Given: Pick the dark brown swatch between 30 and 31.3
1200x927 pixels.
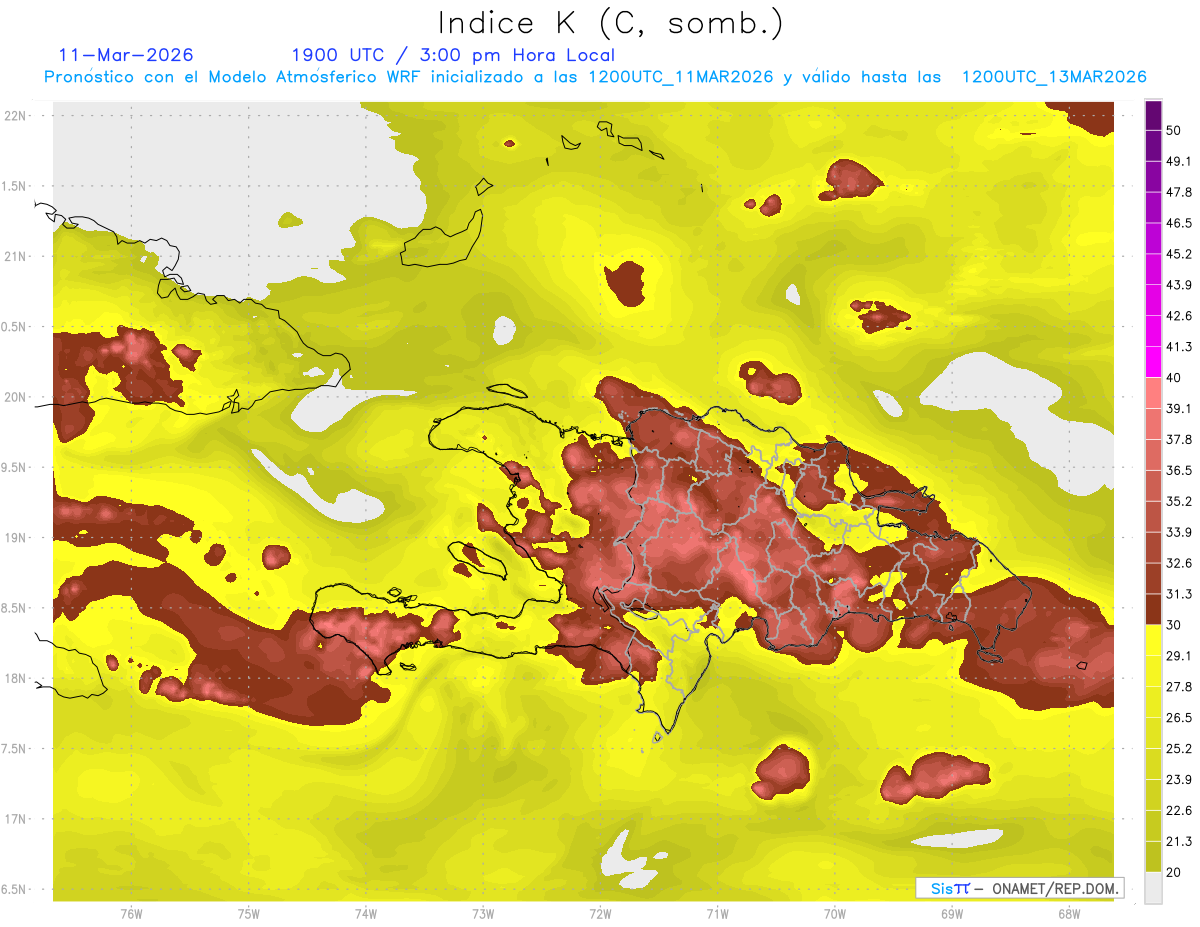Looking at the screenshot, I should click(1153, 609).
